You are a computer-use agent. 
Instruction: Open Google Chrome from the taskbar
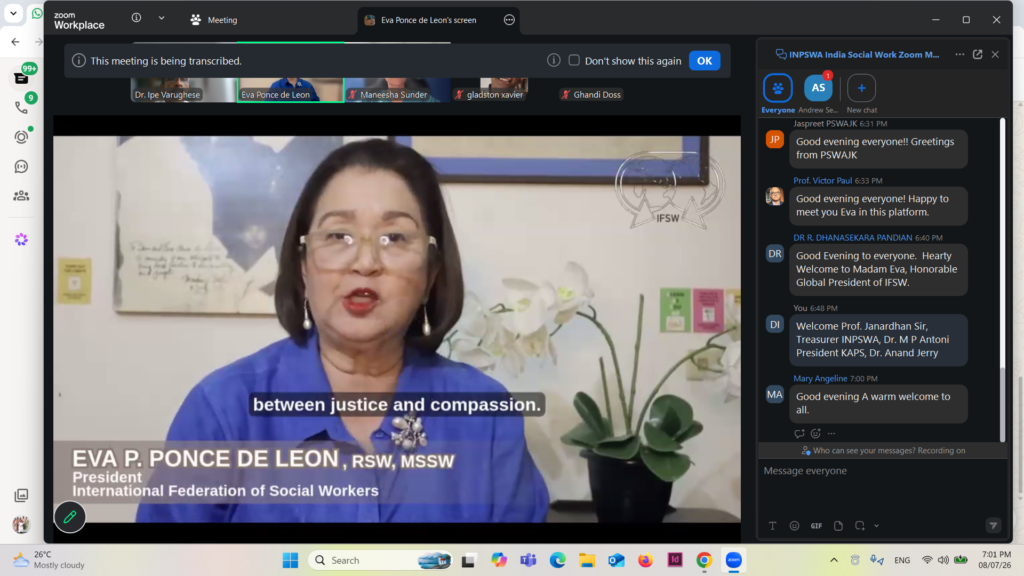pos(703,560)
